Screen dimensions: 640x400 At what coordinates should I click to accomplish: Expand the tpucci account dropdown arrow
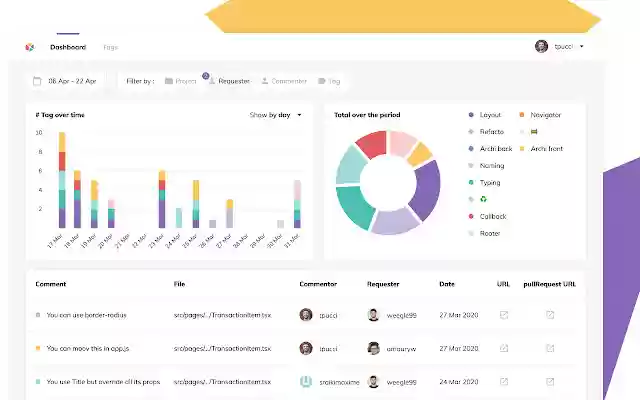582,46
